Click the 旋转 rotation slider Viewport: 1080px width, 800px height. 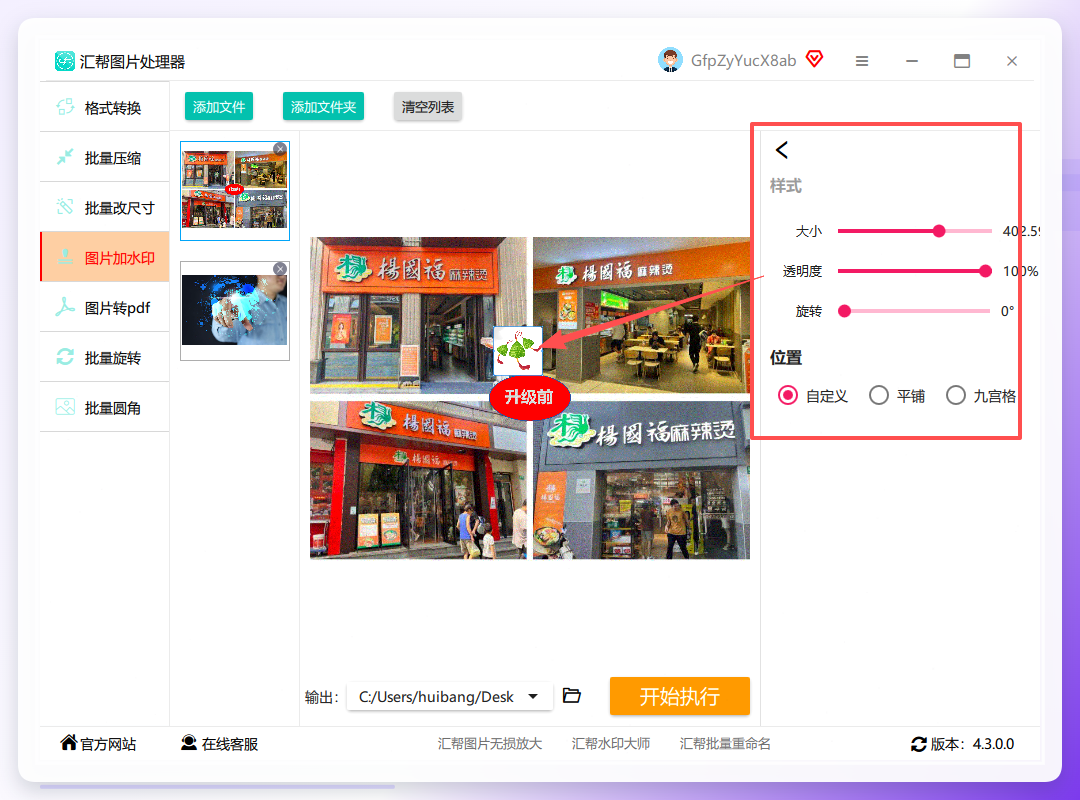[x=915, y=311]
